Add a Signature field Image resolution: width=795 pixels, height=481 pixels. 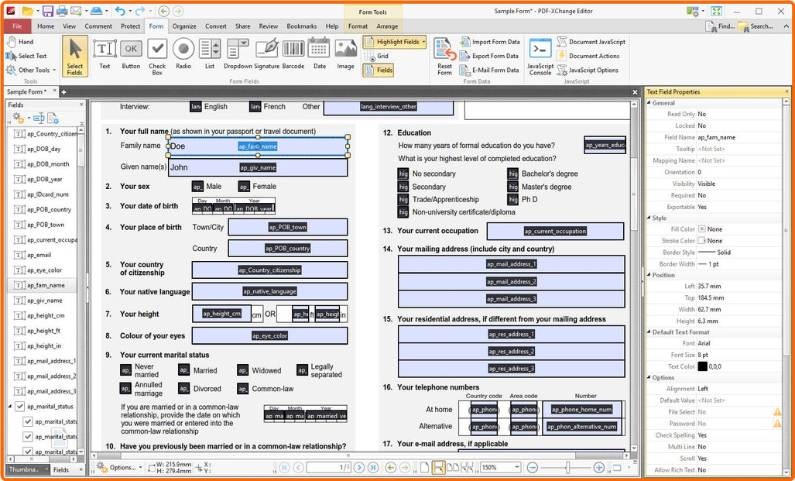[x=267, y=54]
